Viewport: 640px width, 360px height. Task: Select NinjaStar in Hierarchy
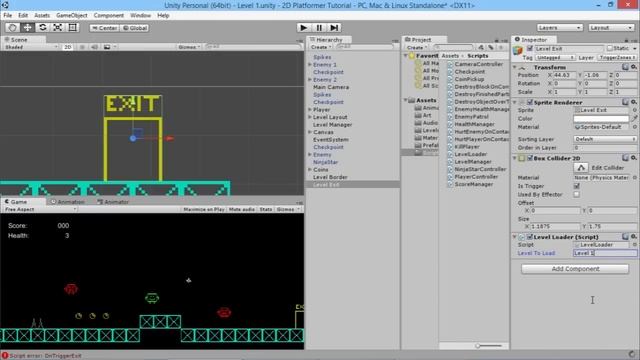click(325, 162)
